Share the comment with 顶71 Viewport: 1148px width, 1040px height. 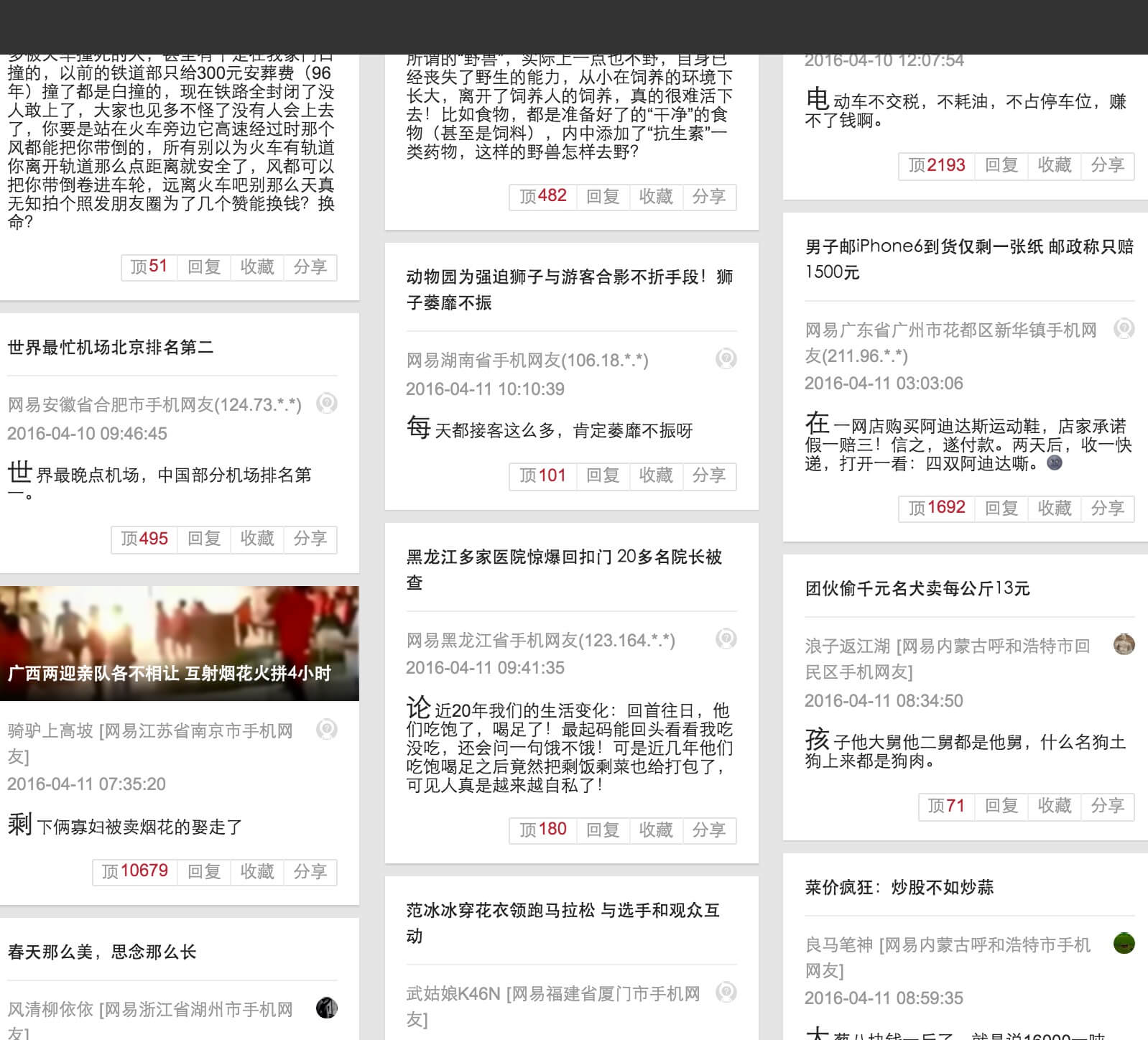(x=1108, y=806)
